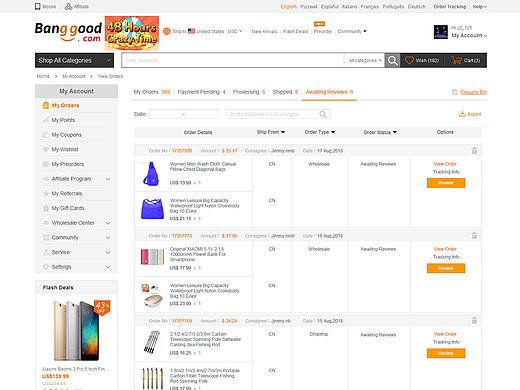The image size is (520, 390).
Task: Open the Order Tracking link
Action: pyautogui.click(x=450, y=6)
